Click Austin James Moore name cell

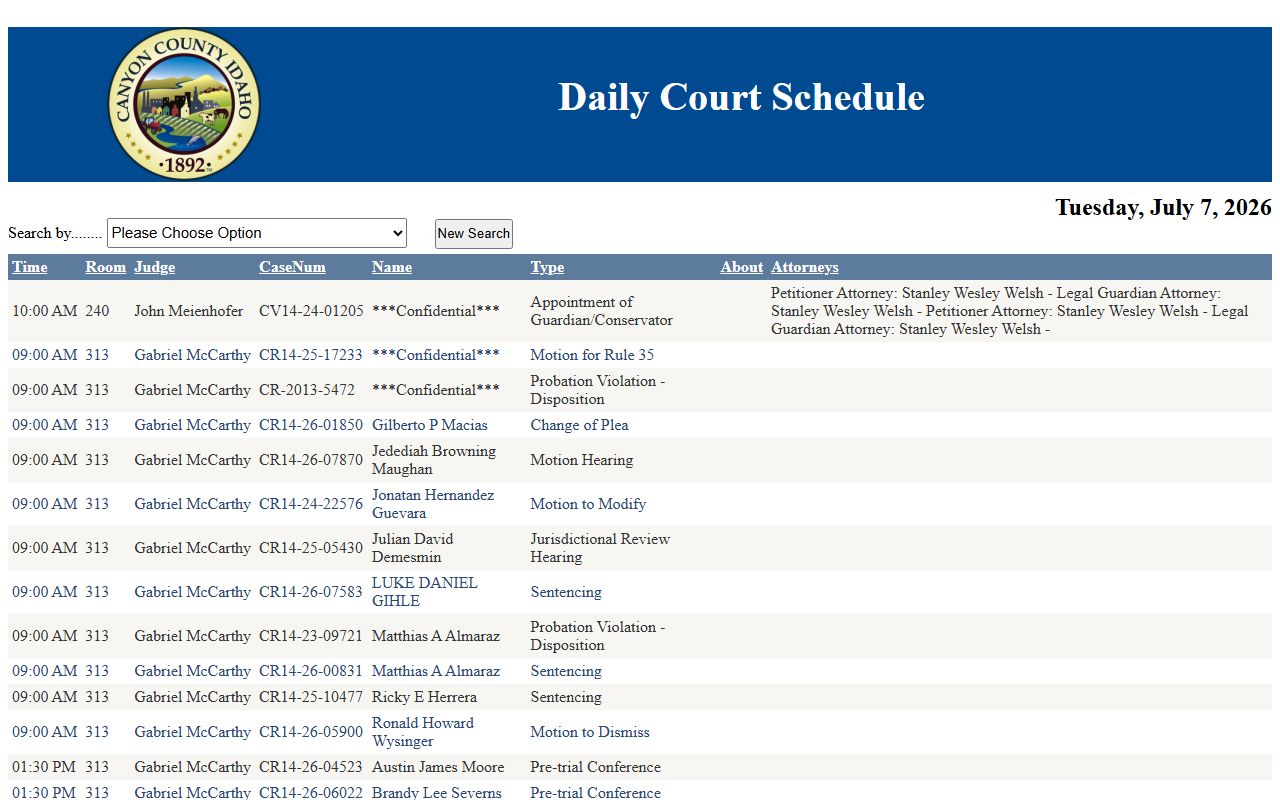coord(437,767)
